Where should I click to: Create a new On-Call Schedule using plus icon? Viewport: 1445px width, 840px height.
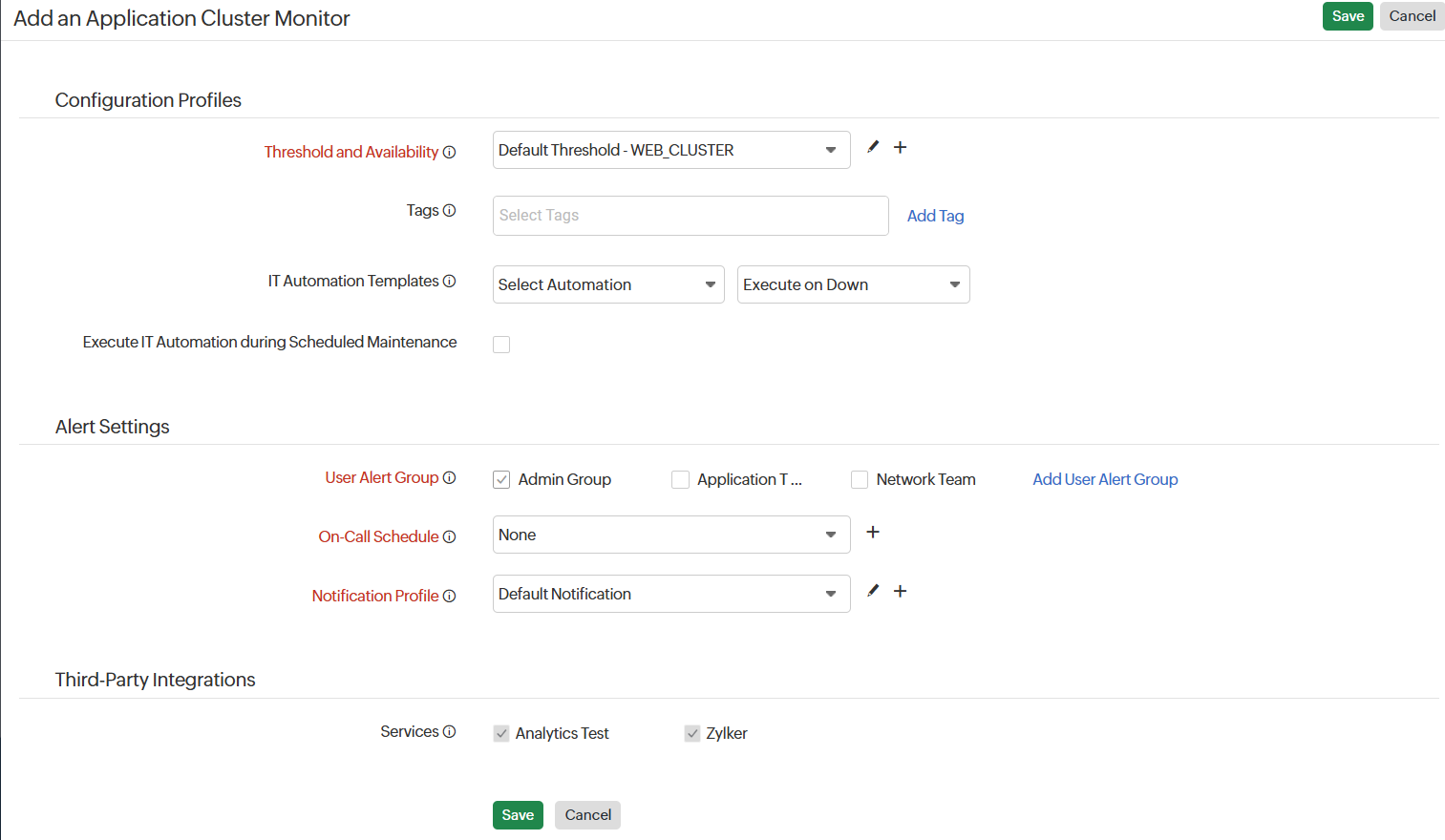tap(872, 532)
